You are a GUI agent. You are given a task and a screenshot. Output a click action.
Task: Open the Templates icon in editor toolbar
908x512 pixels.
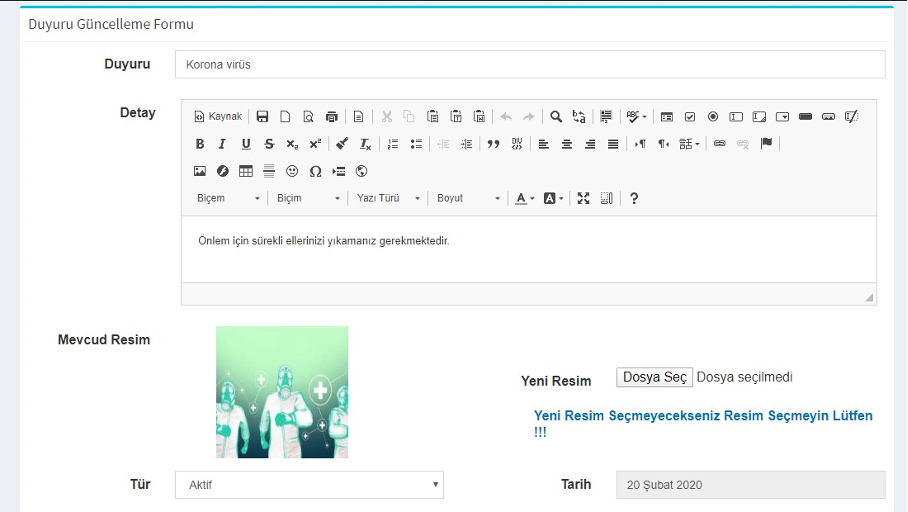tap(358, 116)
